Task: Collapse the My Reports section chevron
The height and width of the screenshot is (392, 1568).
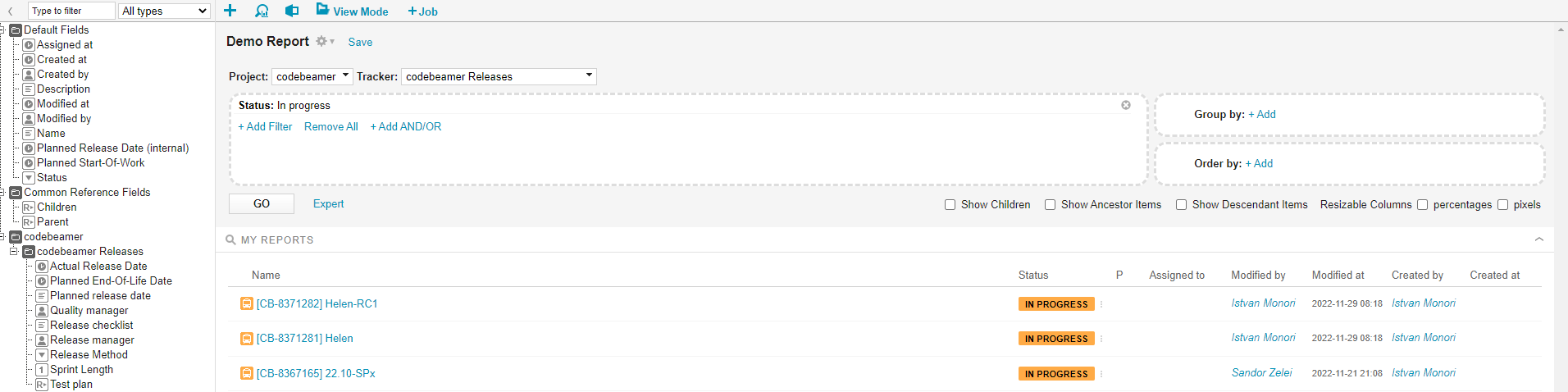Action: pyautogui.click(x=1539, y=239)
